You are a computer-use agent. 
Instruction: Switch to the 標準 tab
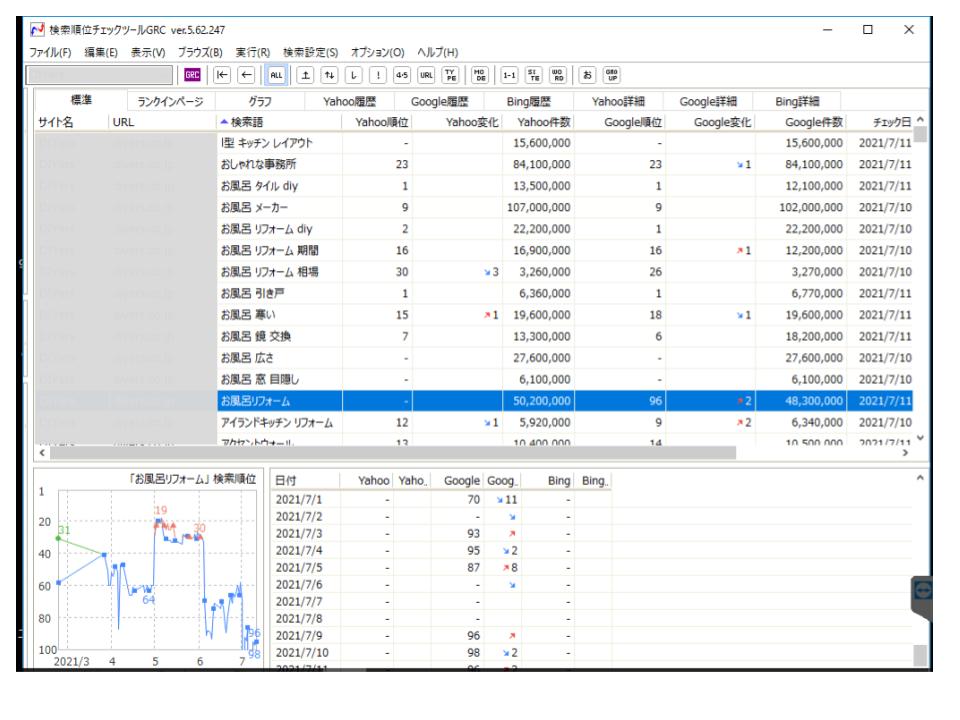click(81, 100)
